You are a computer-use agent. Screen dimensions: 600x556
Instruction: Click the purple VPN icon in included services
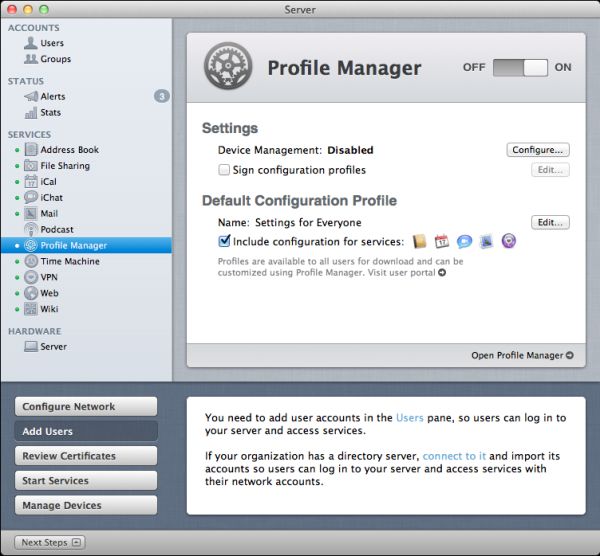click(x=509, y=241)
